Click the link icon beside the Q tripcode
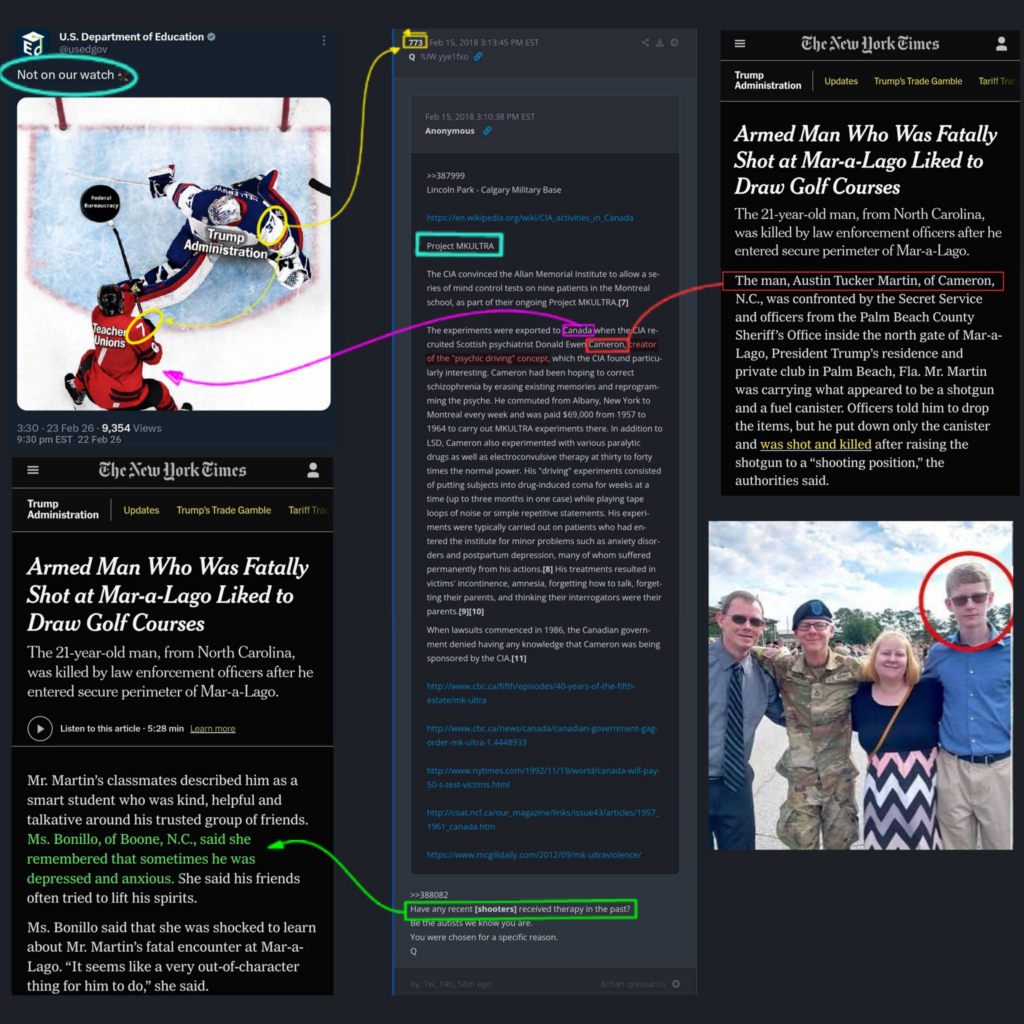The image size is (1024, 1024). tap(478, 57)
